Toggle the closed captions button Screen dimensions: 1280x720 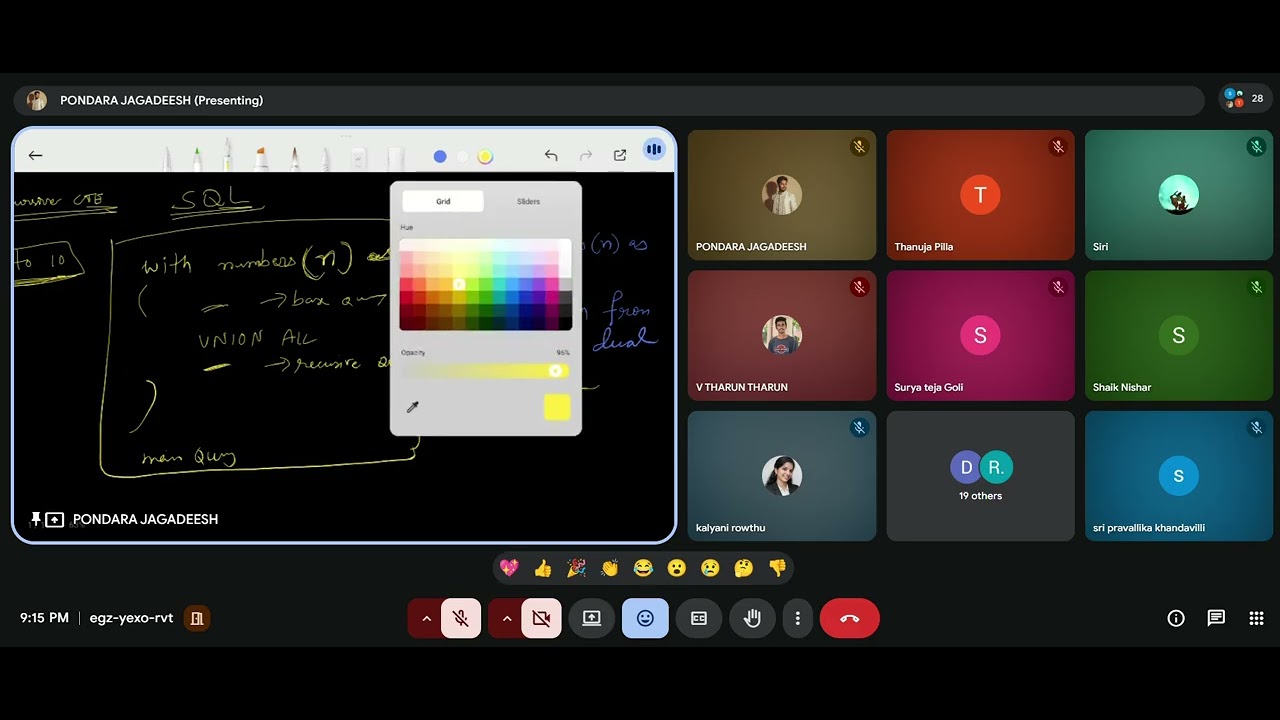(x=699, y=618)
